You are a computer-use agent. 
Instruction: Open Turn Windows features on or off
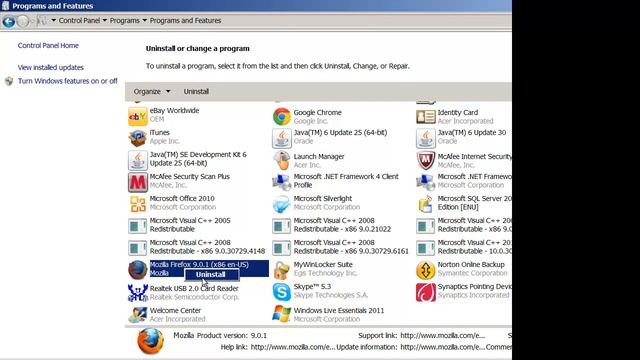[x=68, y=81]
